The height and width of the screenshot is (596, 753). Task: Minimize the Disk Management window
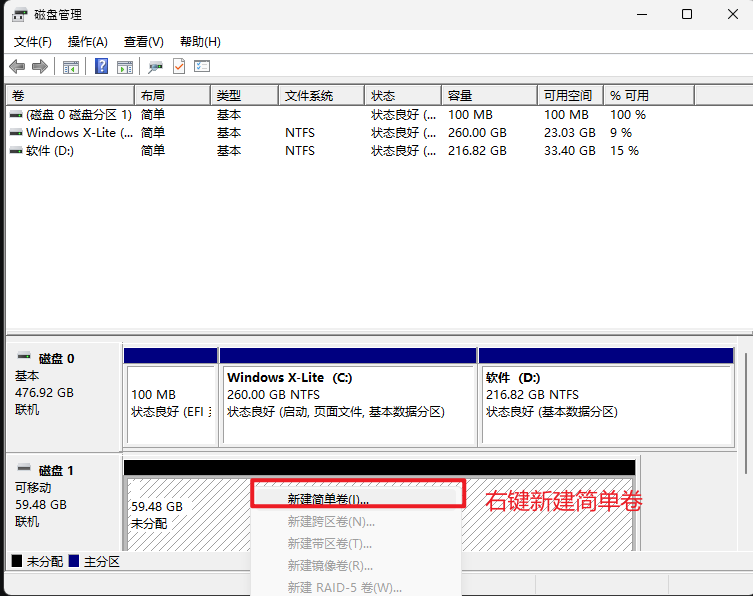tap(642, 14)
